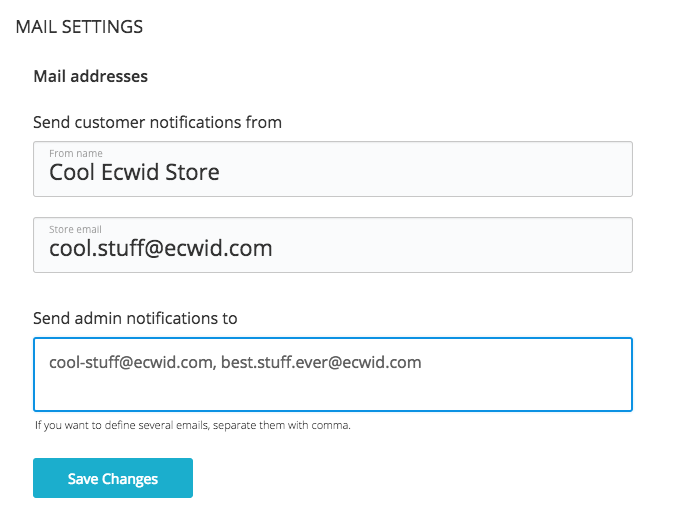Click the comma-separation helper text below textarea
Screen dimensions: 684x516
point(193,425)
